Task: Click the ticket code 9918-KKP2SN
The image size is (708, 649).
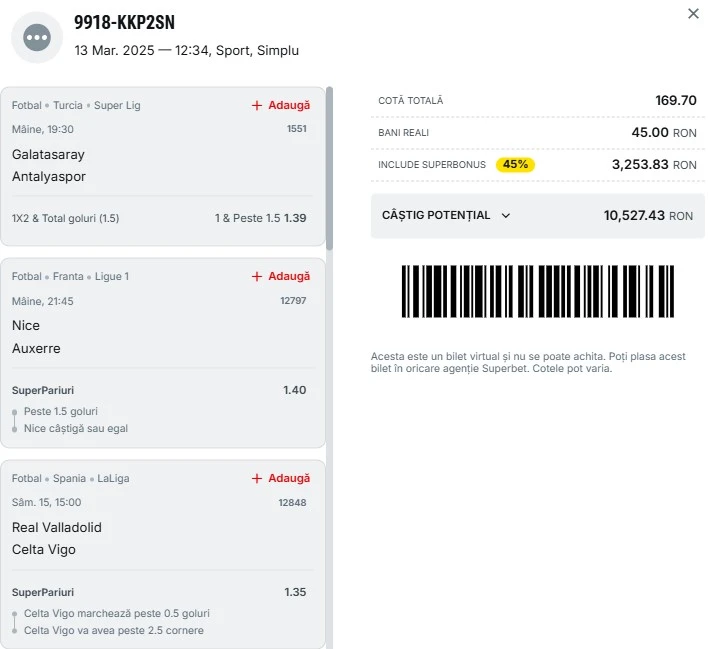Action: pos(124,22)
